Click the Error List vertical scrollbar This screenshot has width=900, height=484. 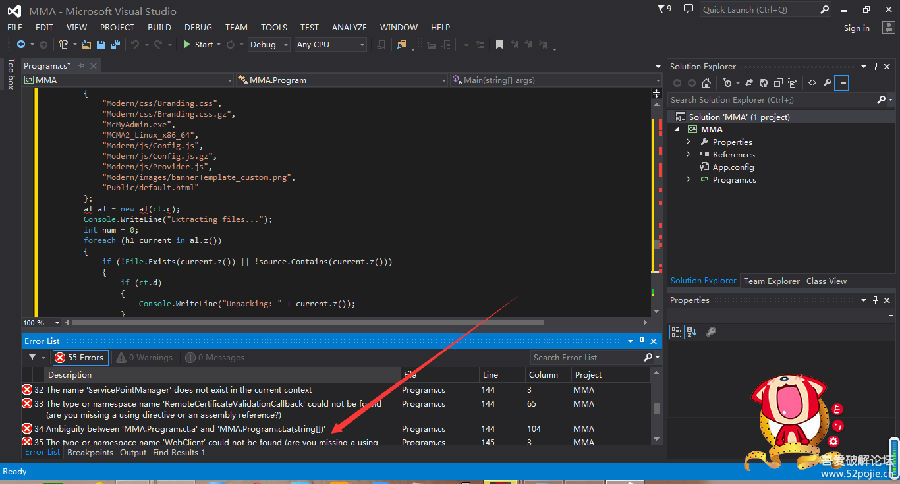point(656,410)
